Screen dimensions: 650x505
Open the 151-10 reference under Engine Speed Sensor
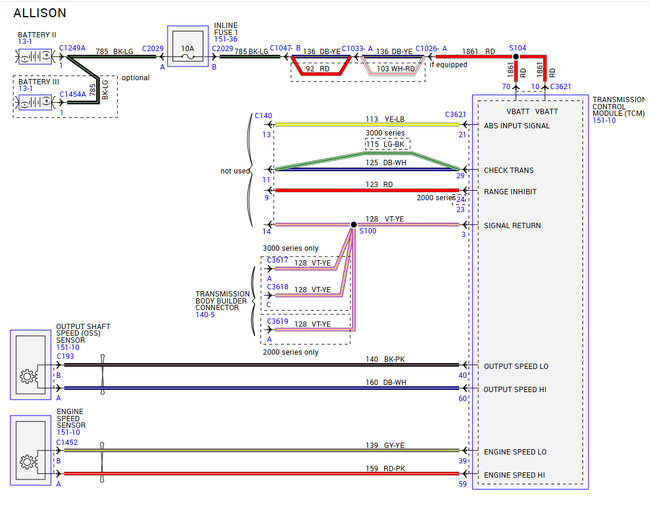coord(68,432)
